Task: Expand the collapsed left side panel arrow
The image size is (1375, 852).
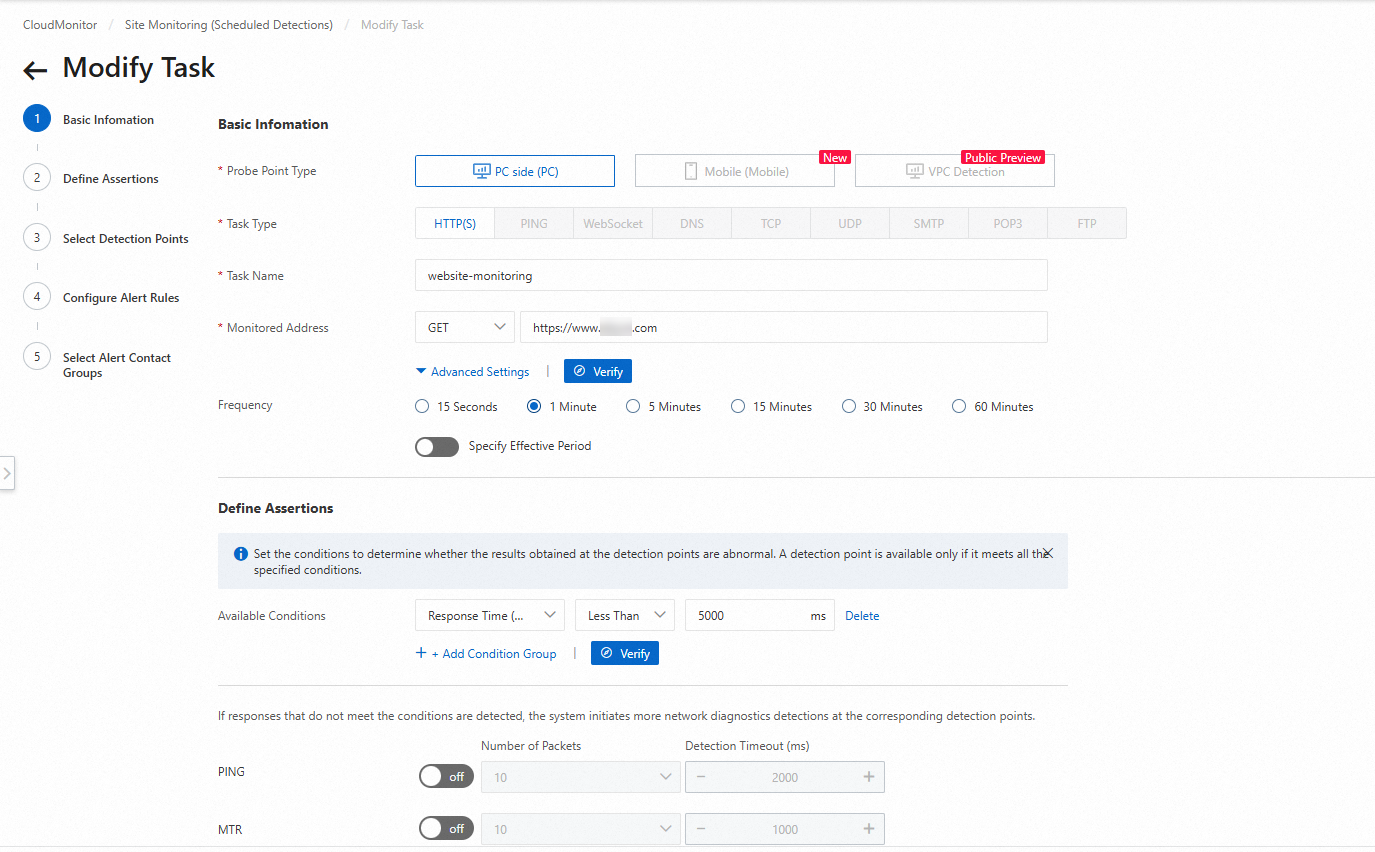Action: point(7,473)
